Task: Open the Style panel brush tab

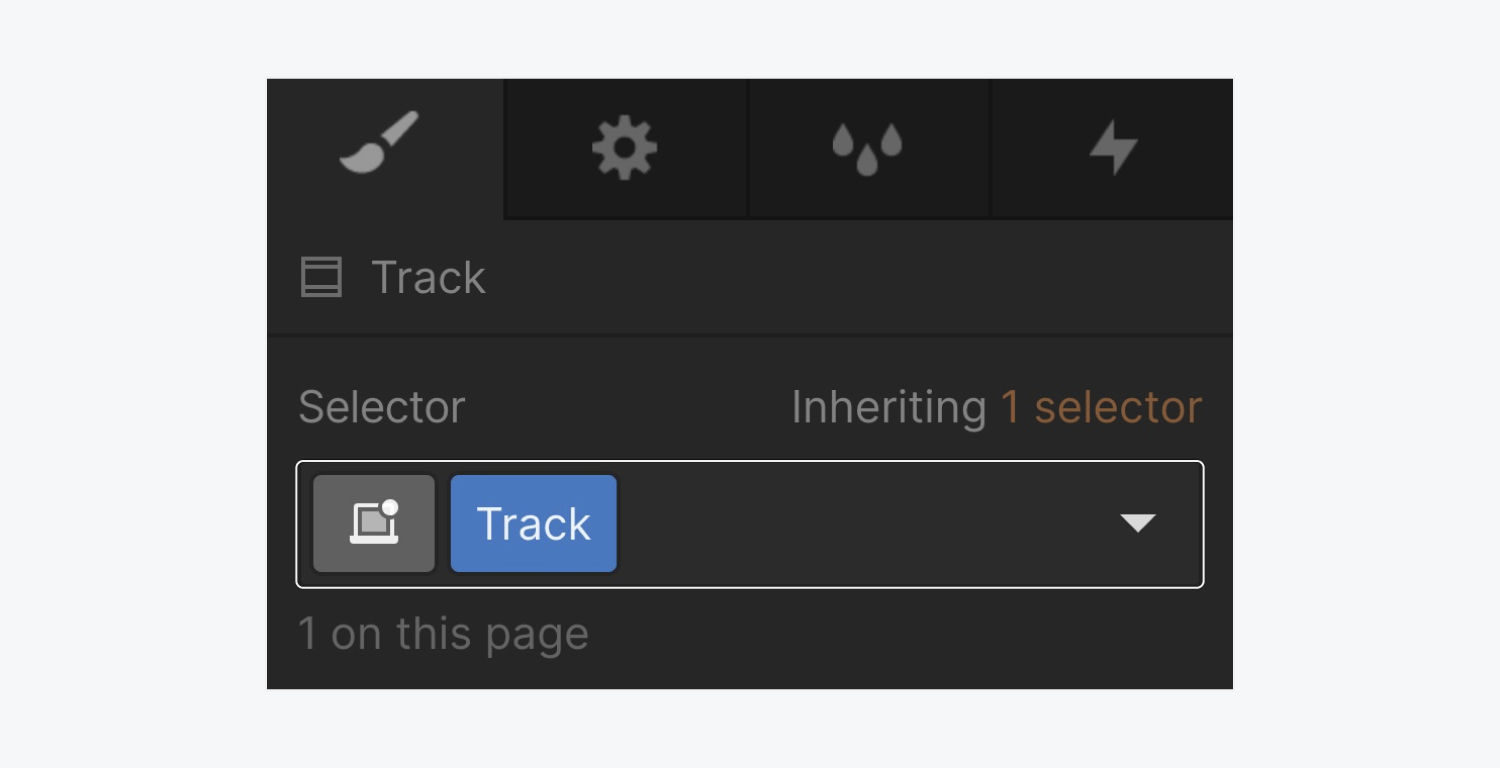Action: tap(385, 147)
